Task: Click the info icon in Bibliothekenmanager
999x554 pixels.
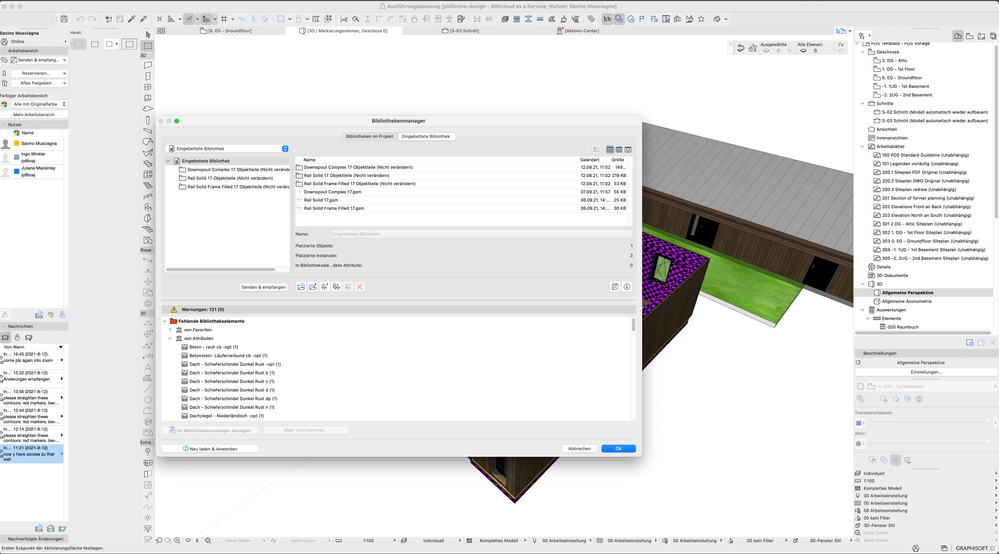Action: pyautogui.click(x=627, y=287)
